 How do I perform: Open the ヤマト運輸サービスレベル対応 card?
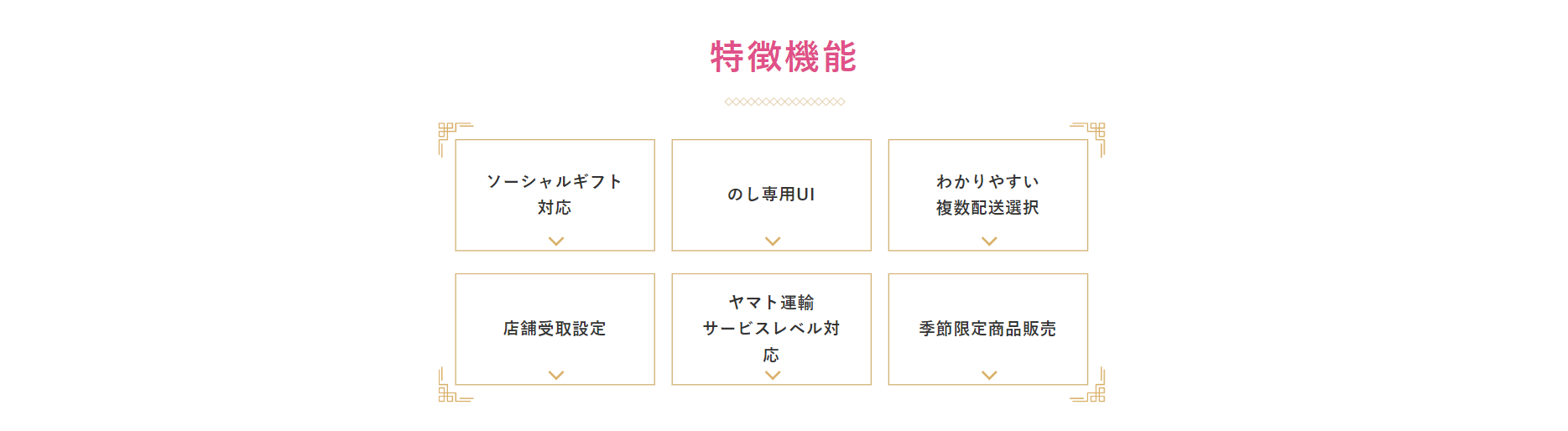(x=771, y=329)
